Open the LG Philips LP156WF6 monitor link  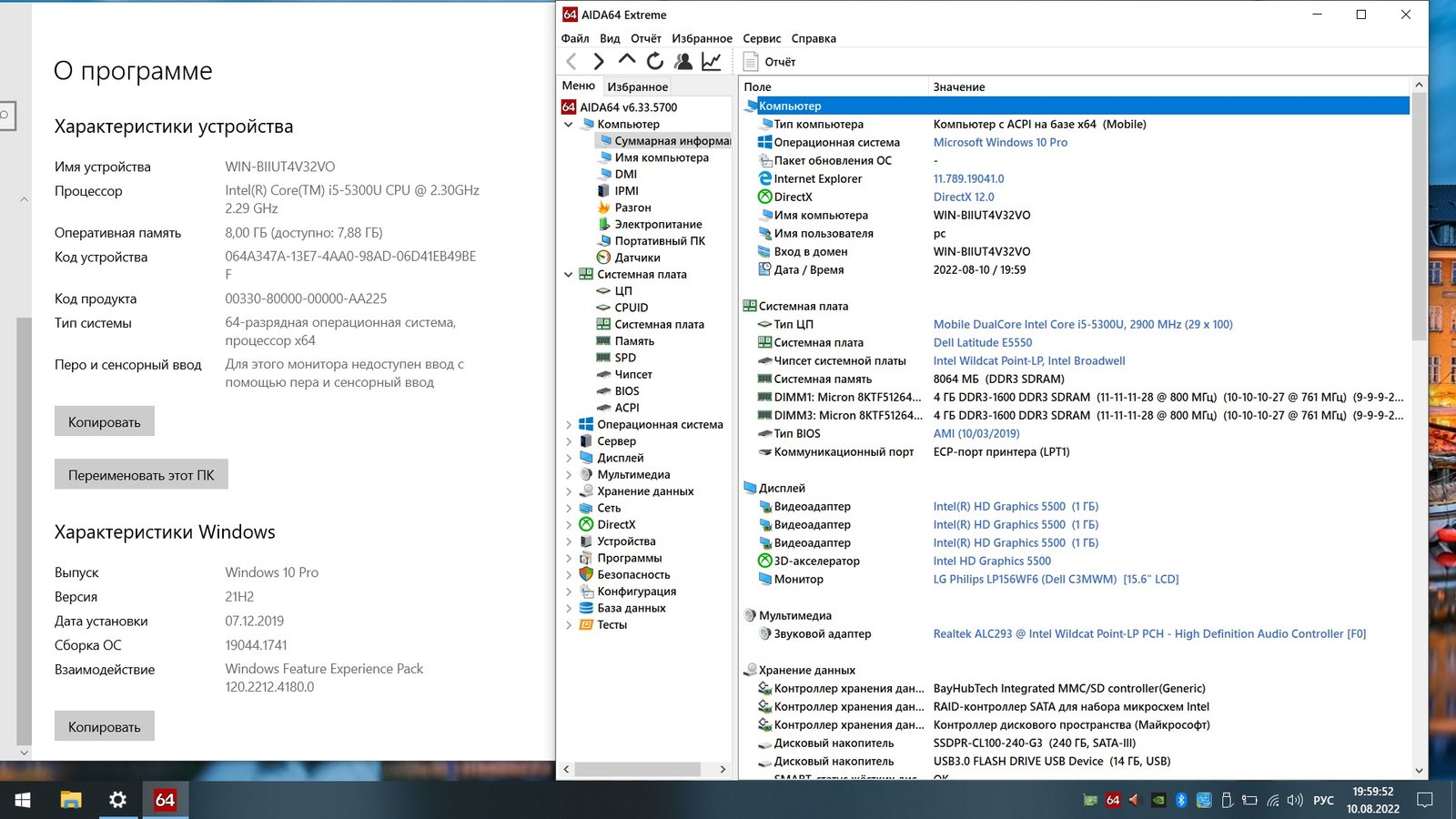click(1056, 580)
